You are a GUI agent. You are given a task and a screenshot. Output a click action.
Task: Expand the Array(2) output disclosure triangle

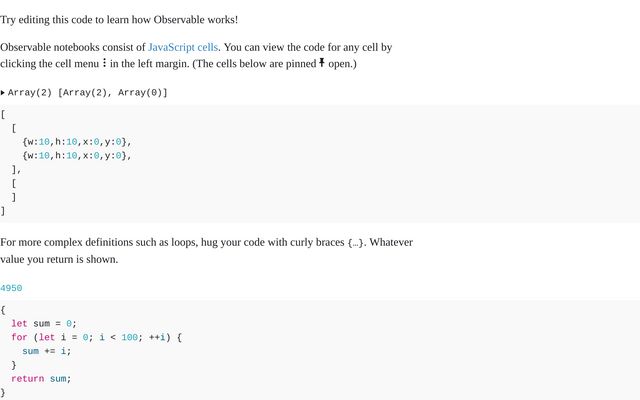[2, 93]
